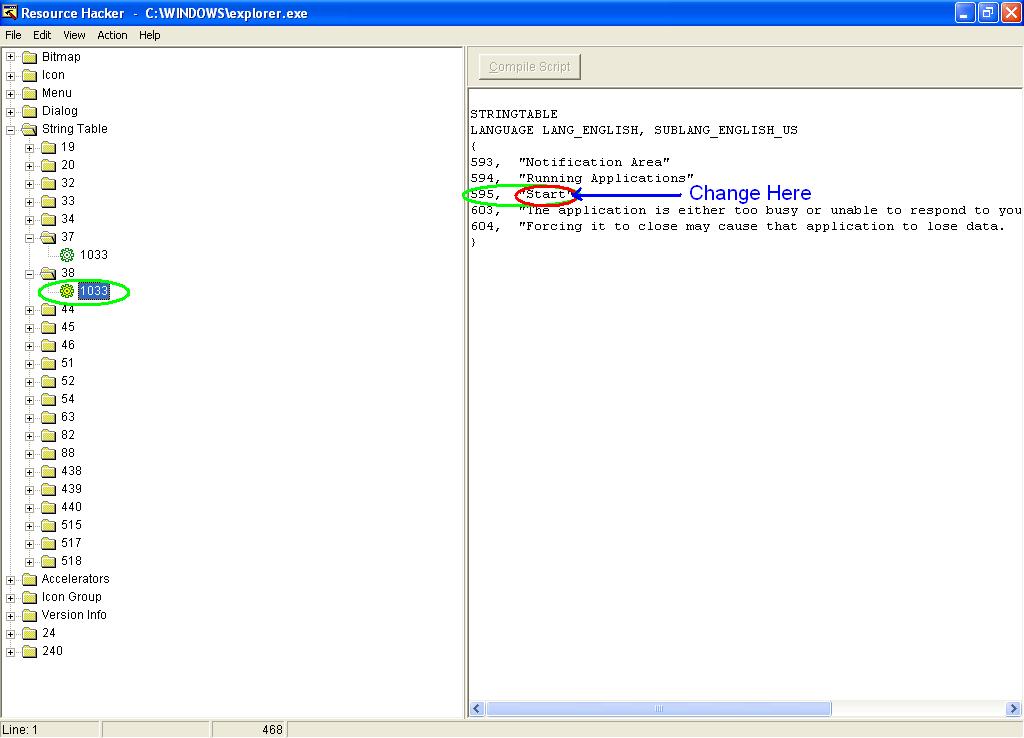Screen dimensions: 1024x738
Task: Click the "Notification Area" string text
Action: (594, 162)
